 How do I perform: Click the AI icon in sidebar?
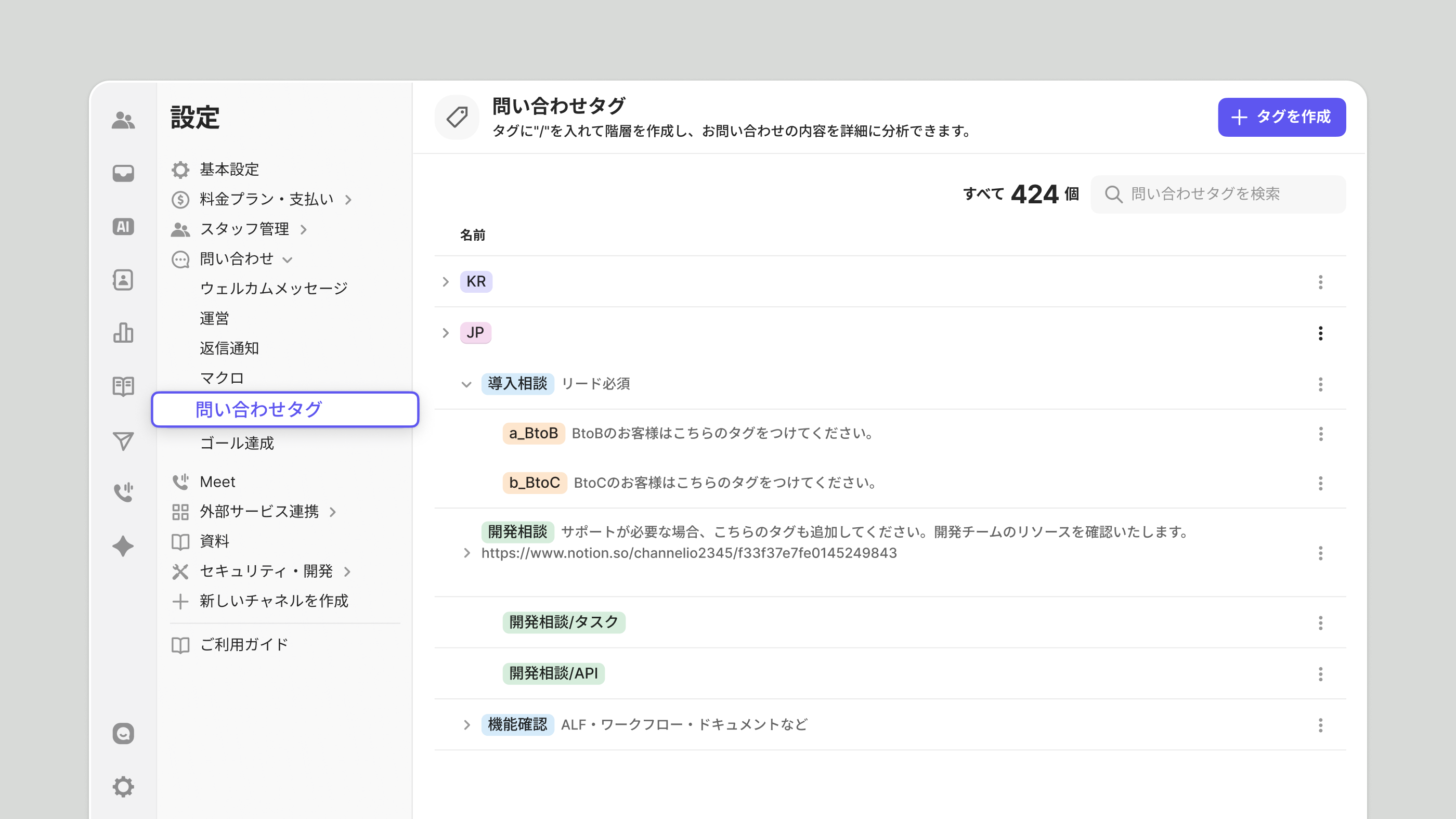click(x=123, y=227)
